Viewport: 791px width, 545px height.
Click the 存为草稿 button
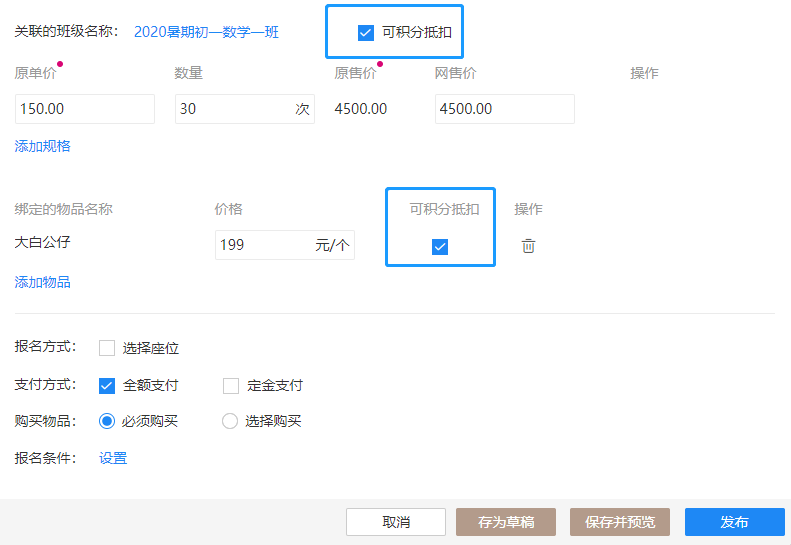tap(506, 522)
